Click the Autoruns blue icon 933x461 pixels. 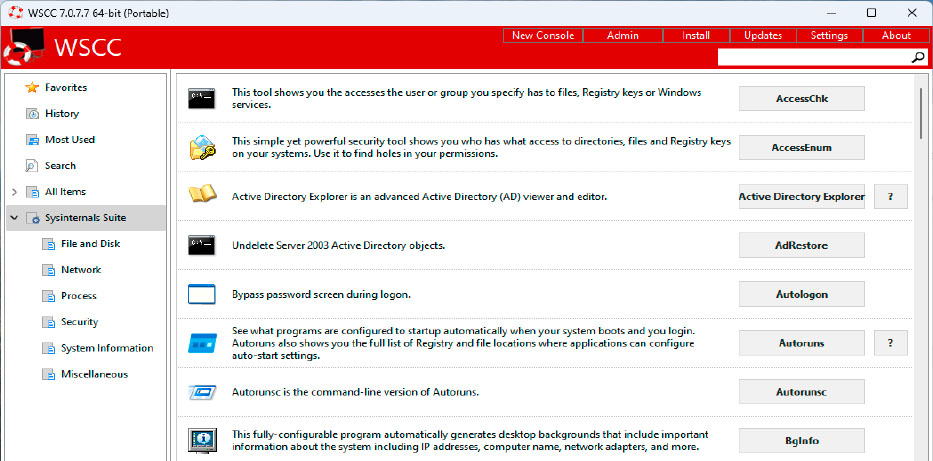tap(200, 343)
